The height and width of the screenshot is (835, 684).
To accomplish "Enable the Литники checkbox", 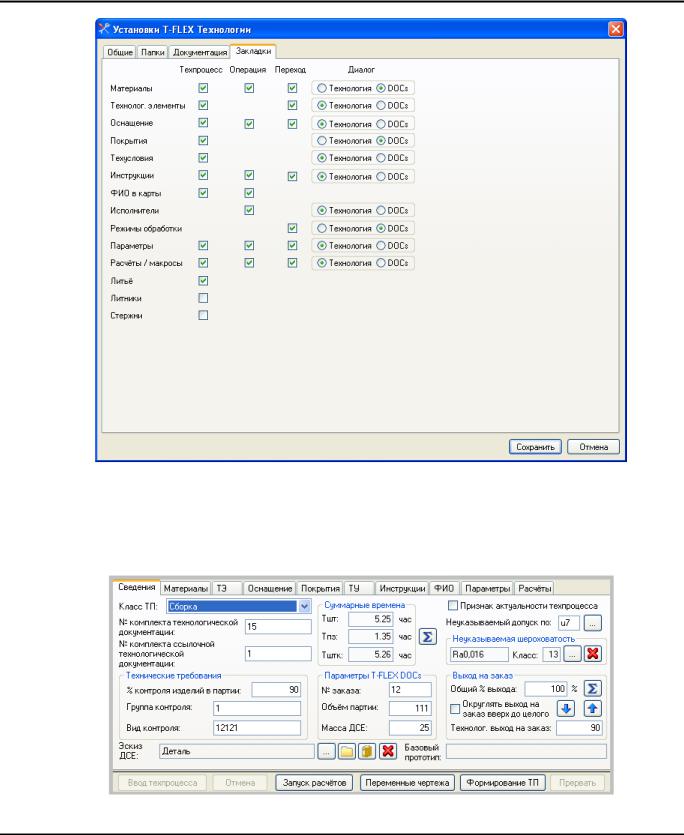I will 203,298.
